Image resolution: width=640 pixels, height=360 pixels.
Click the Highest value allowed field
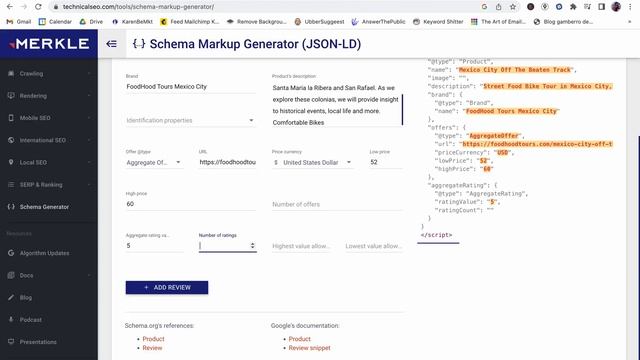pos(301,246)
